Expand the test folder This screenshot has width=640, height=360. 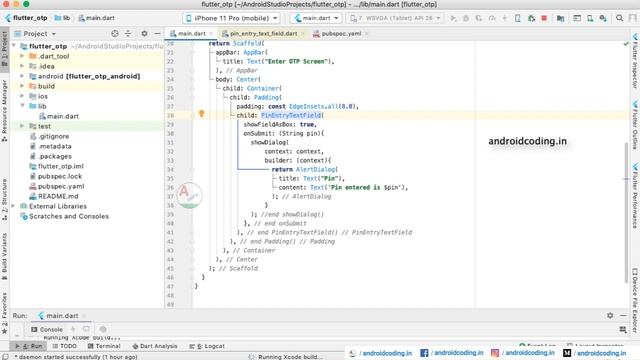22,126
